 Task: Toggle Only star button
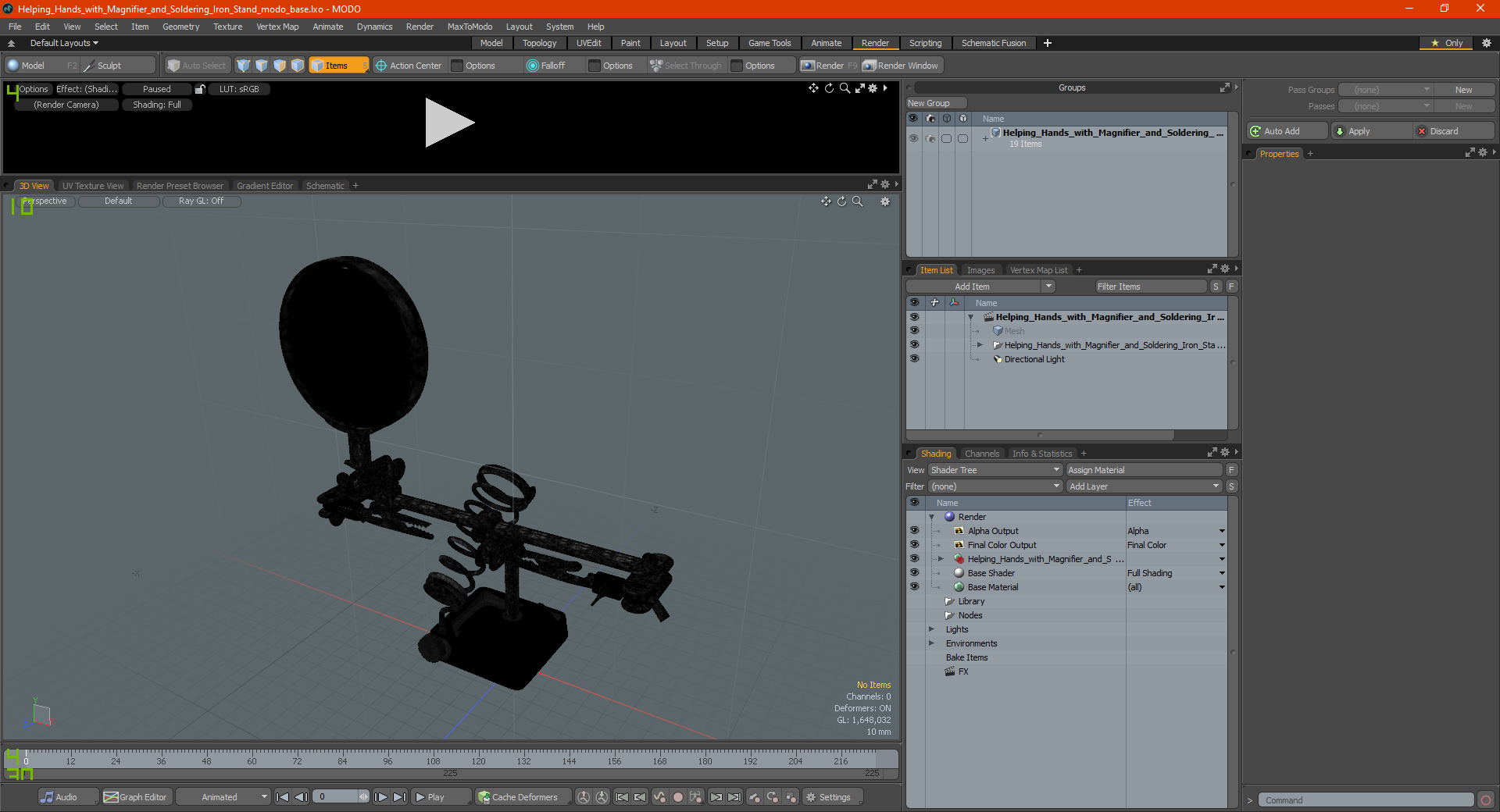click(1447, 43)
